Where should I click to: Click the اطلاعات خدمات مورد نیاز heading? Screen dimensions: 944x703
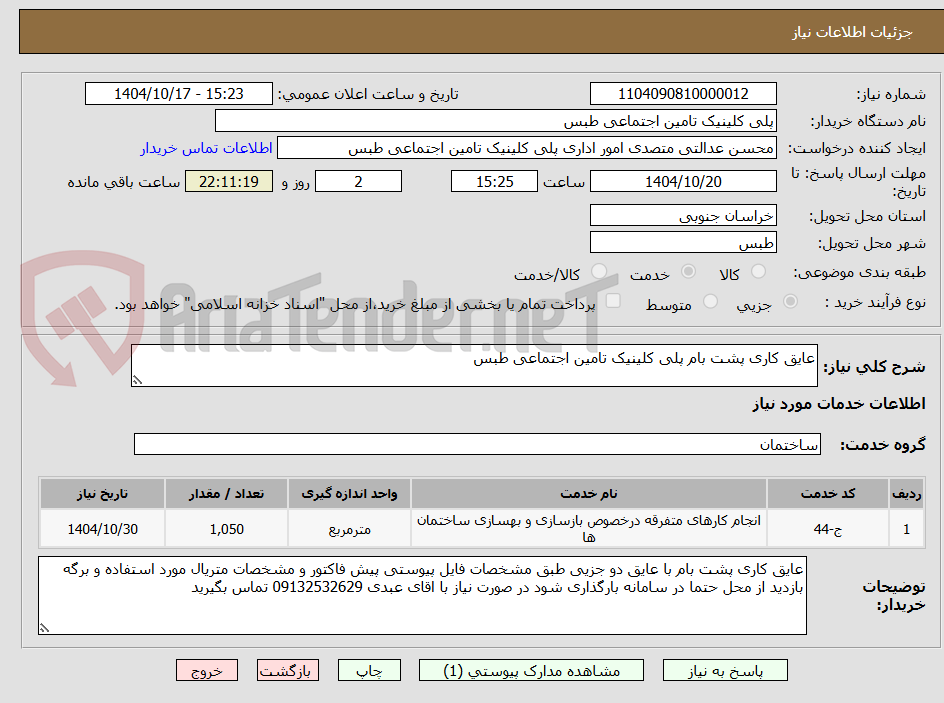[839, 403]
